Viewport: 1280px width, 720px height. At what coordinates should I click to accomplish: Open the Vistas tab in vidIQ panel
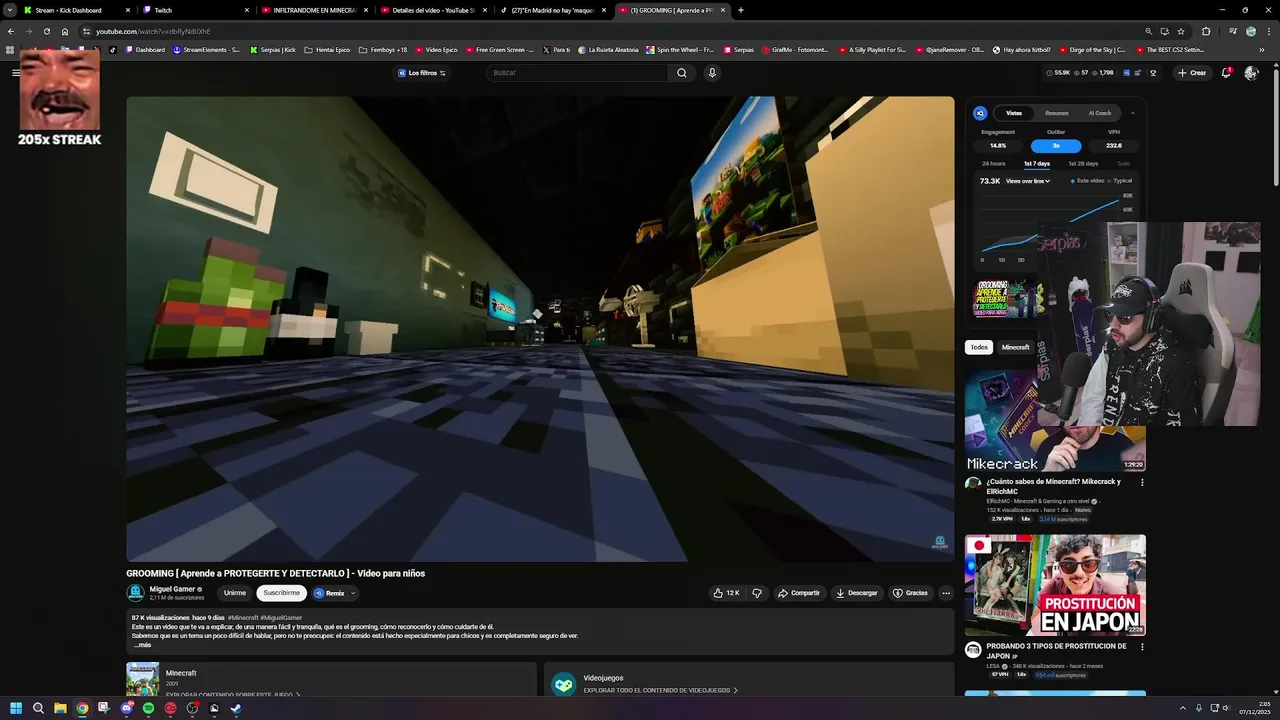point(1014,113)
